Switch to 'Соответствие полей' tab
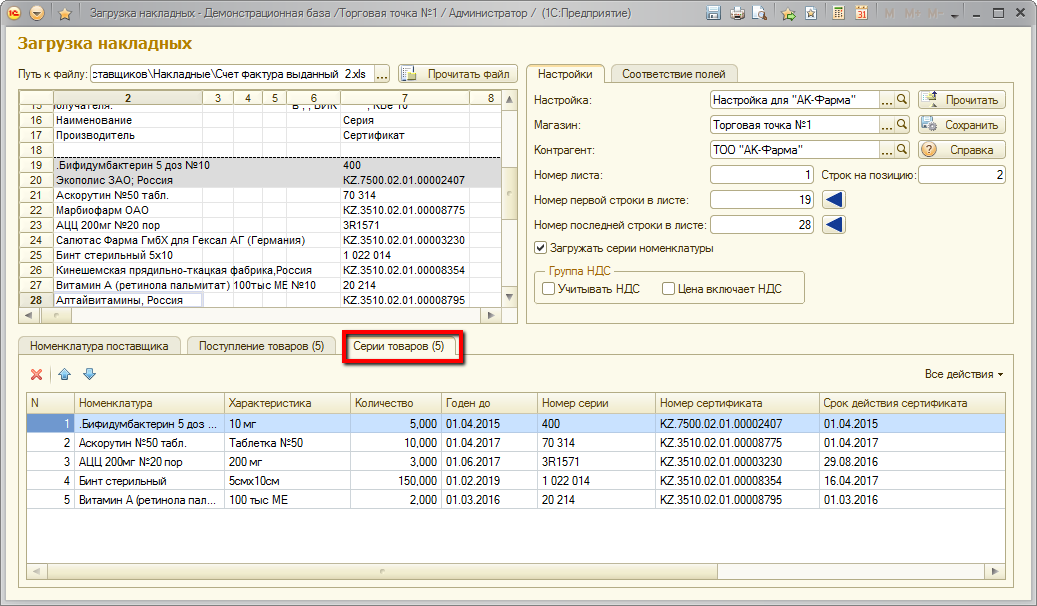 point(674,74)
